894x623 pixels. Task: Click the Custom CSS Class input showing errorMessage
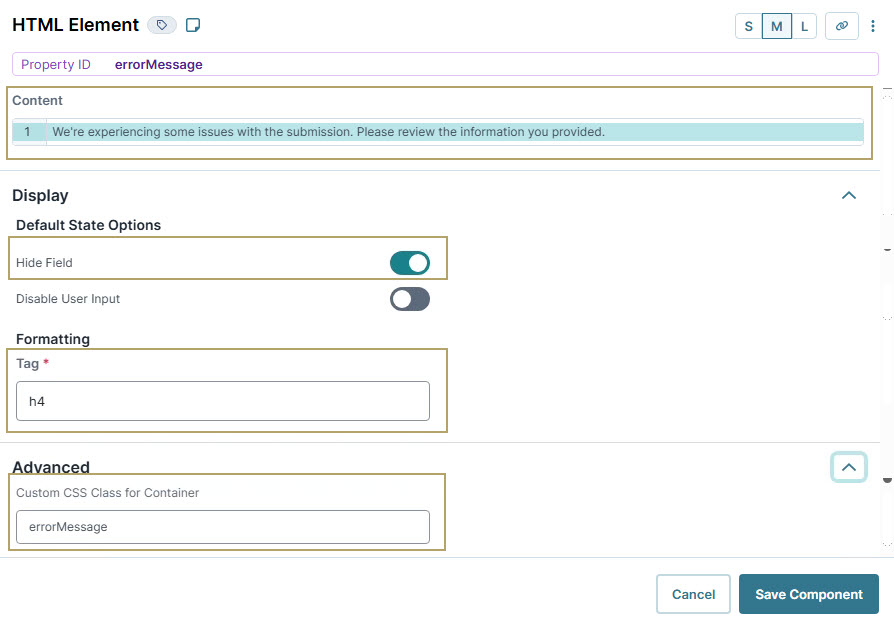pos(222,526)
